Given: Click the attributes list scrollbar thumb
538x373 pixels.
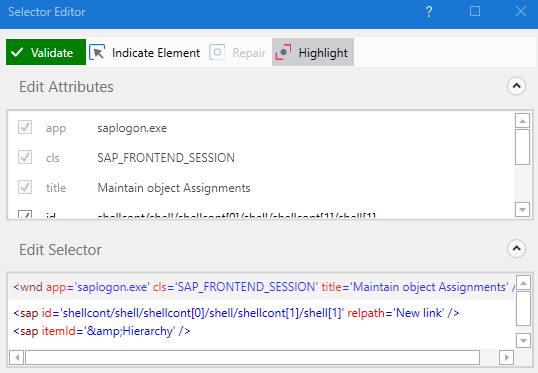Looking at the screenshot, I should (522, 147).
